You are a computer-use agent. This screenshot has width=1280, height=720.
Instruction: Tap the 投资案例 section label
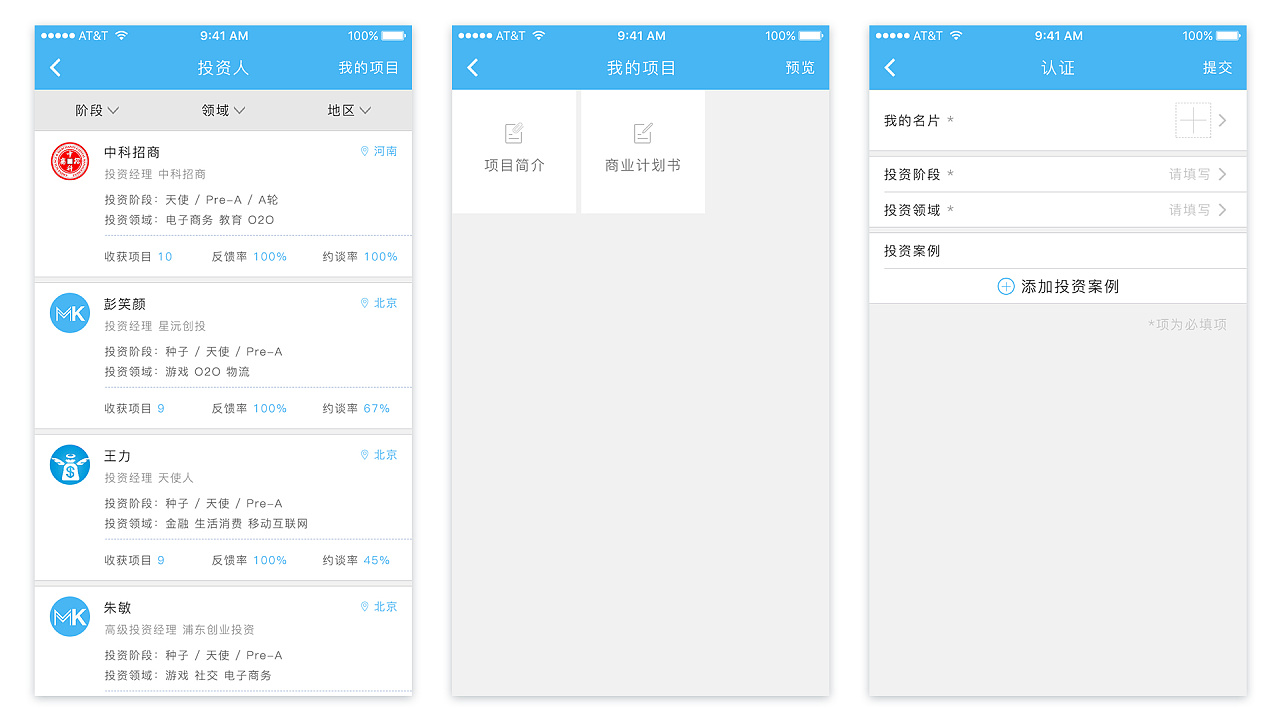click(x=912, y=251)
